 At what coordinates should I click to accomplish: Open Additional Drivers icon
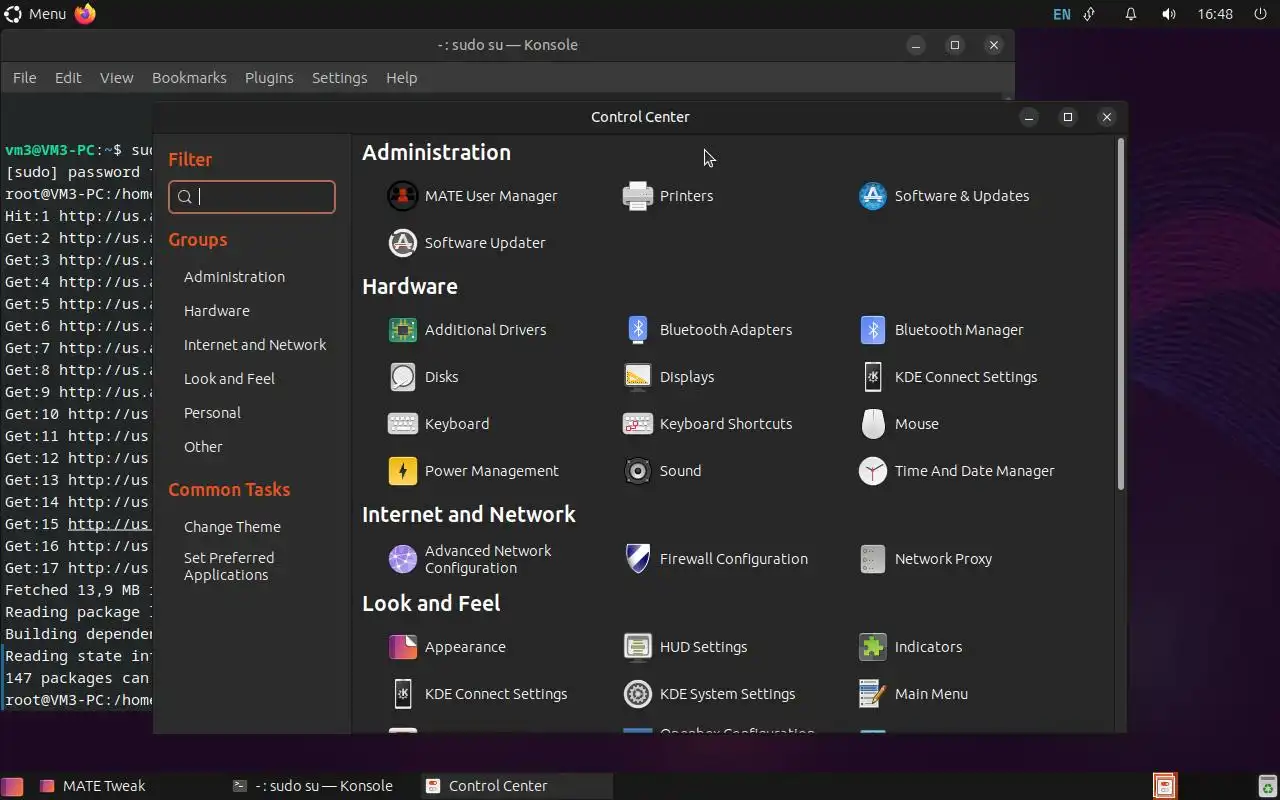(402, 330)
